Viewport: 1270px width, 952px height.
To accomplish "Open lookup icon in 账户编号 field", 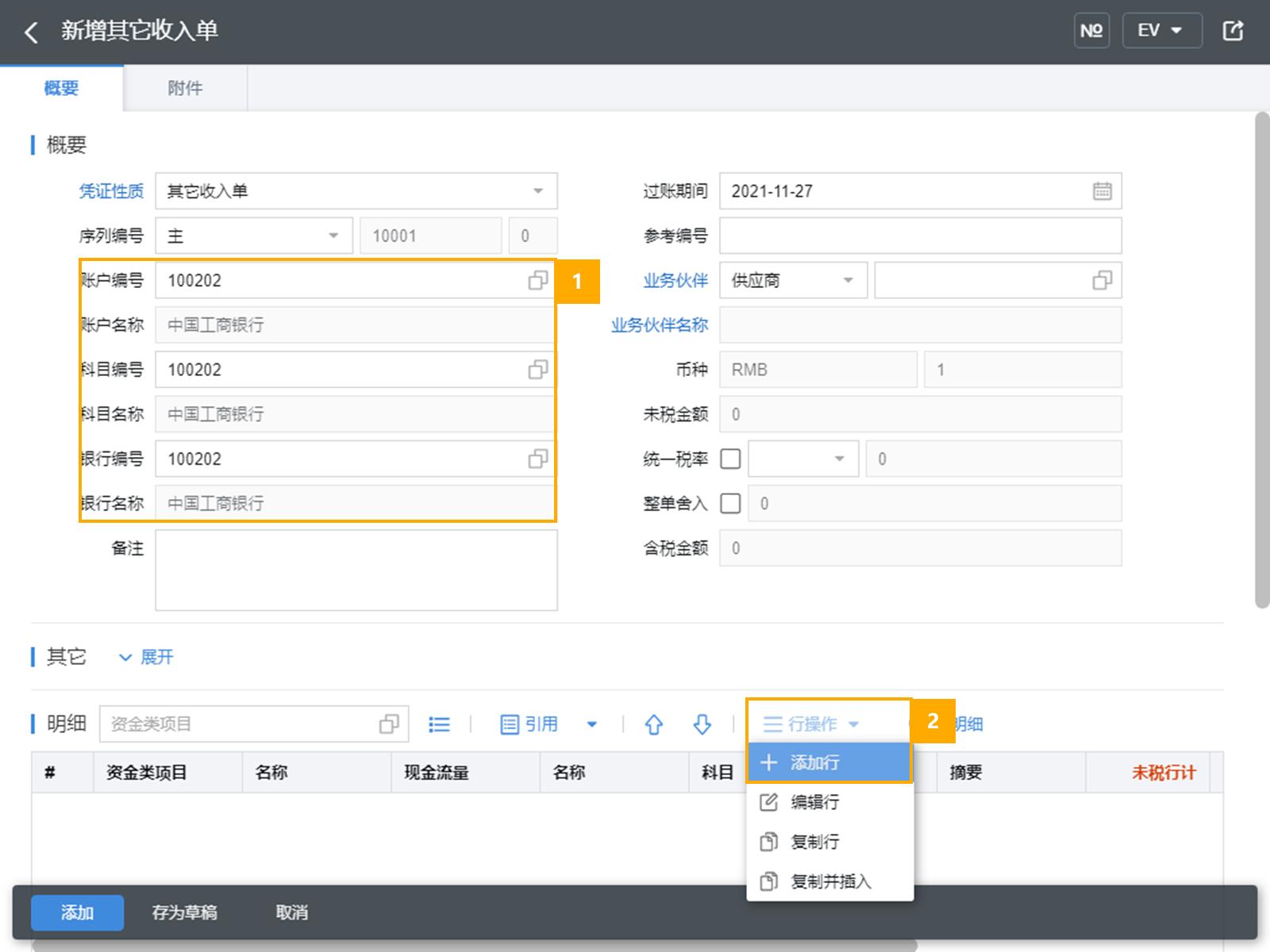I will click(538, 280).
